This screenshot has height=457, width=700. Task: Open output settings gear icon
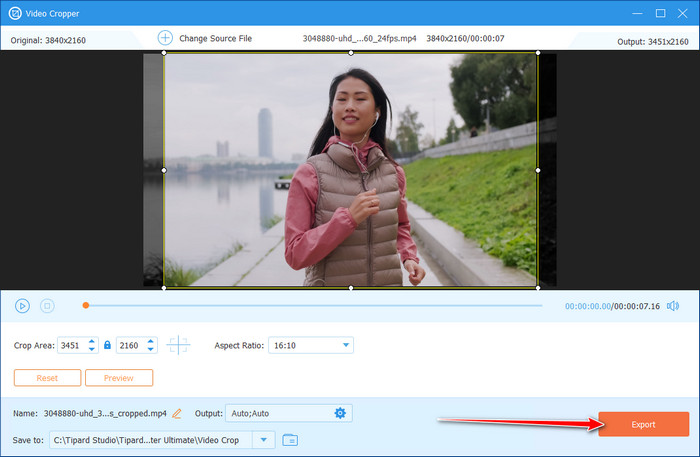tap(340, 413)
